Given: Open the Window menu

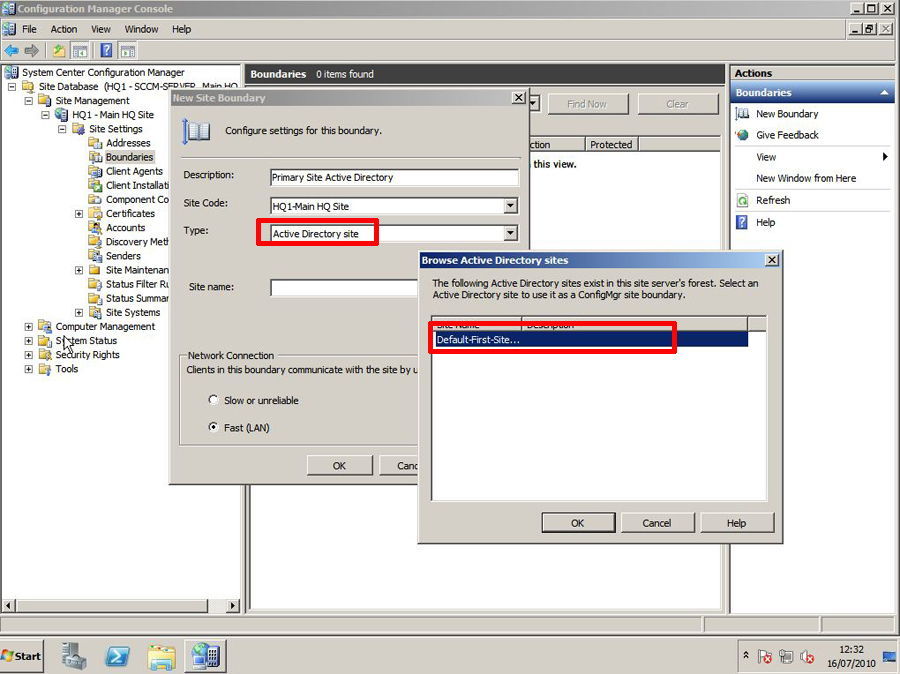Looking at the screenshot, I should coord(141,29).
